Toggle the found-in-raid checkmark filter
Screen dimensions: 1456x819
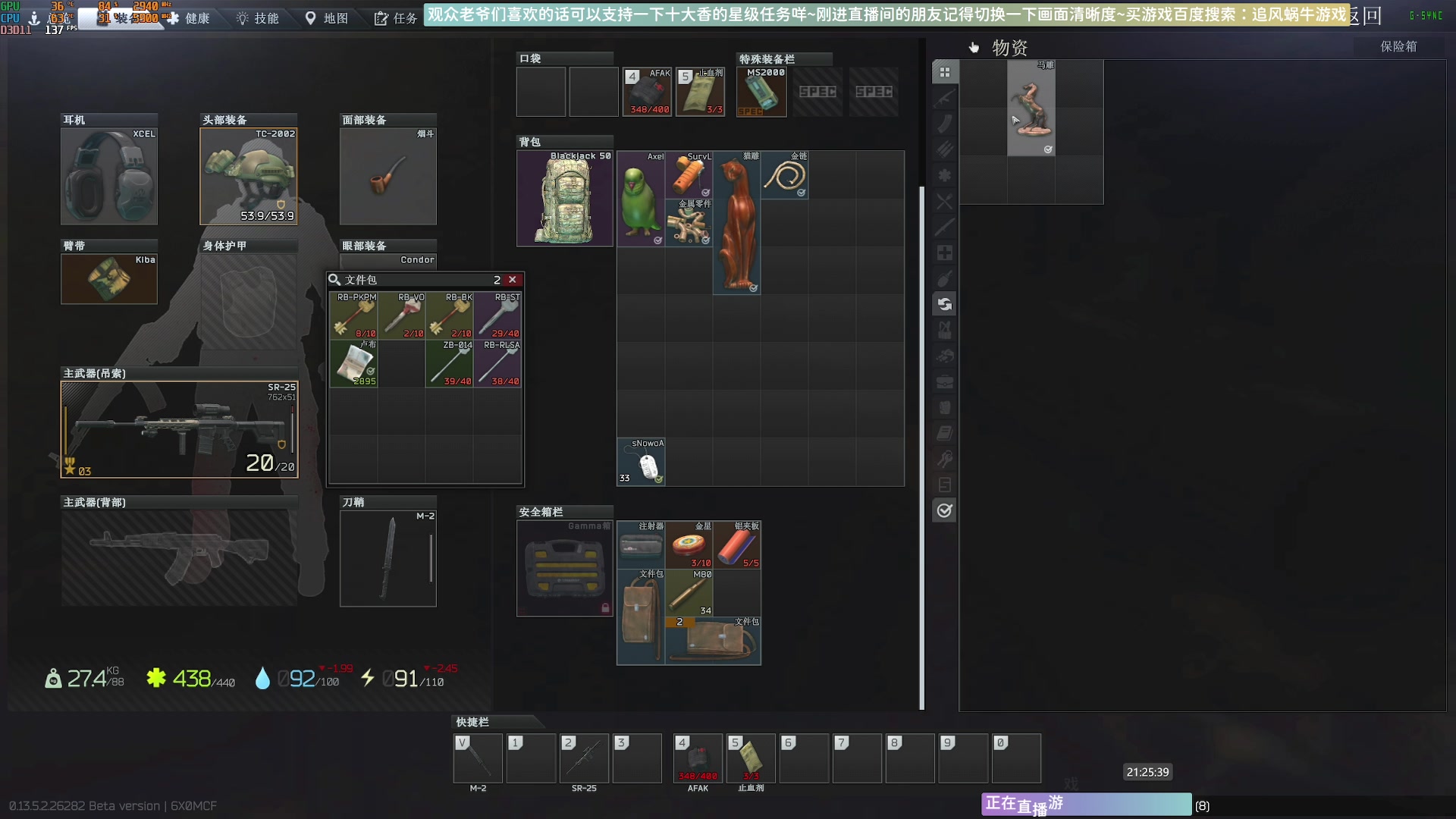click(x=944, y=510)
